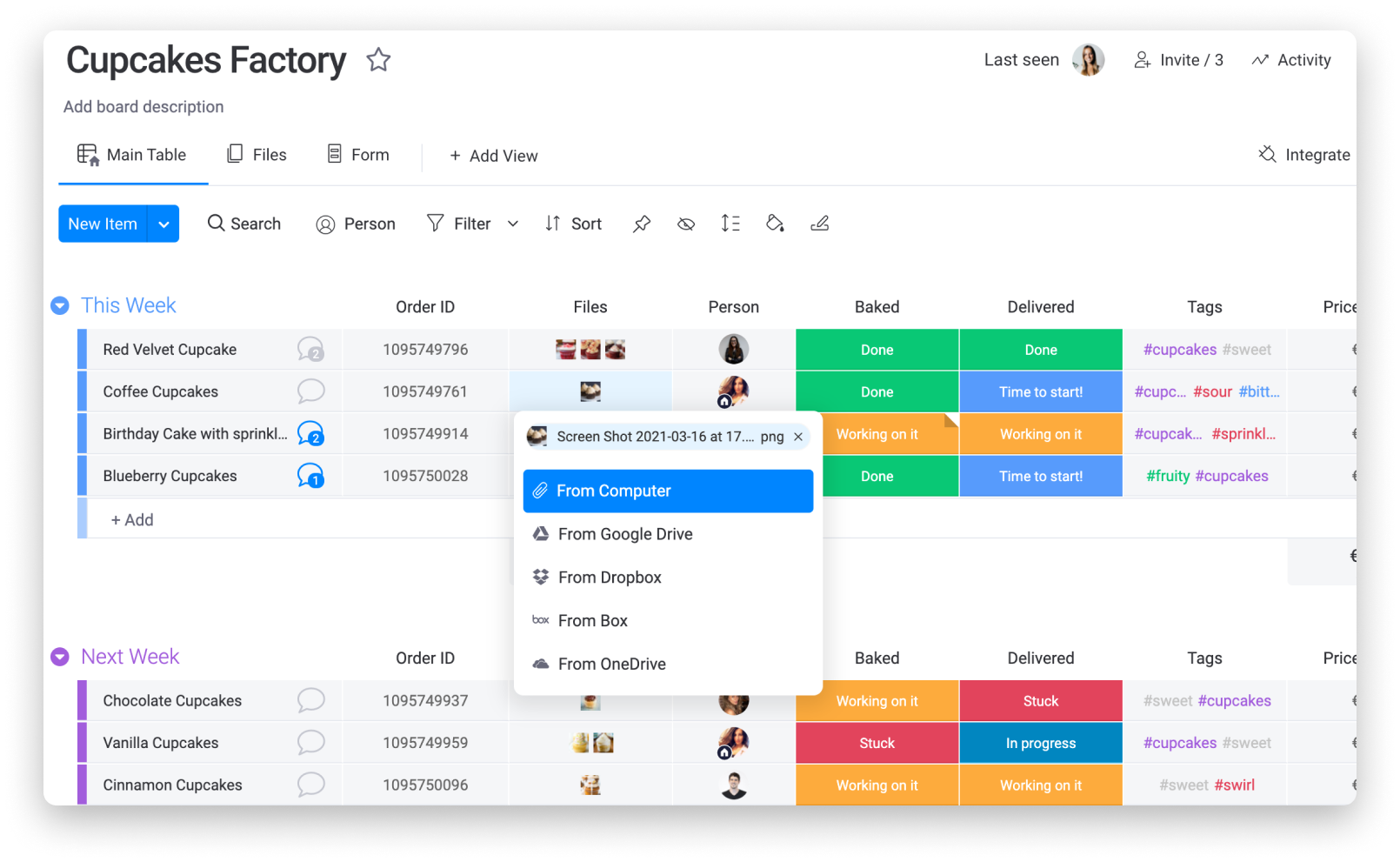Collapse the Next Week group
Screen dimensions: 1400x862
60,657
